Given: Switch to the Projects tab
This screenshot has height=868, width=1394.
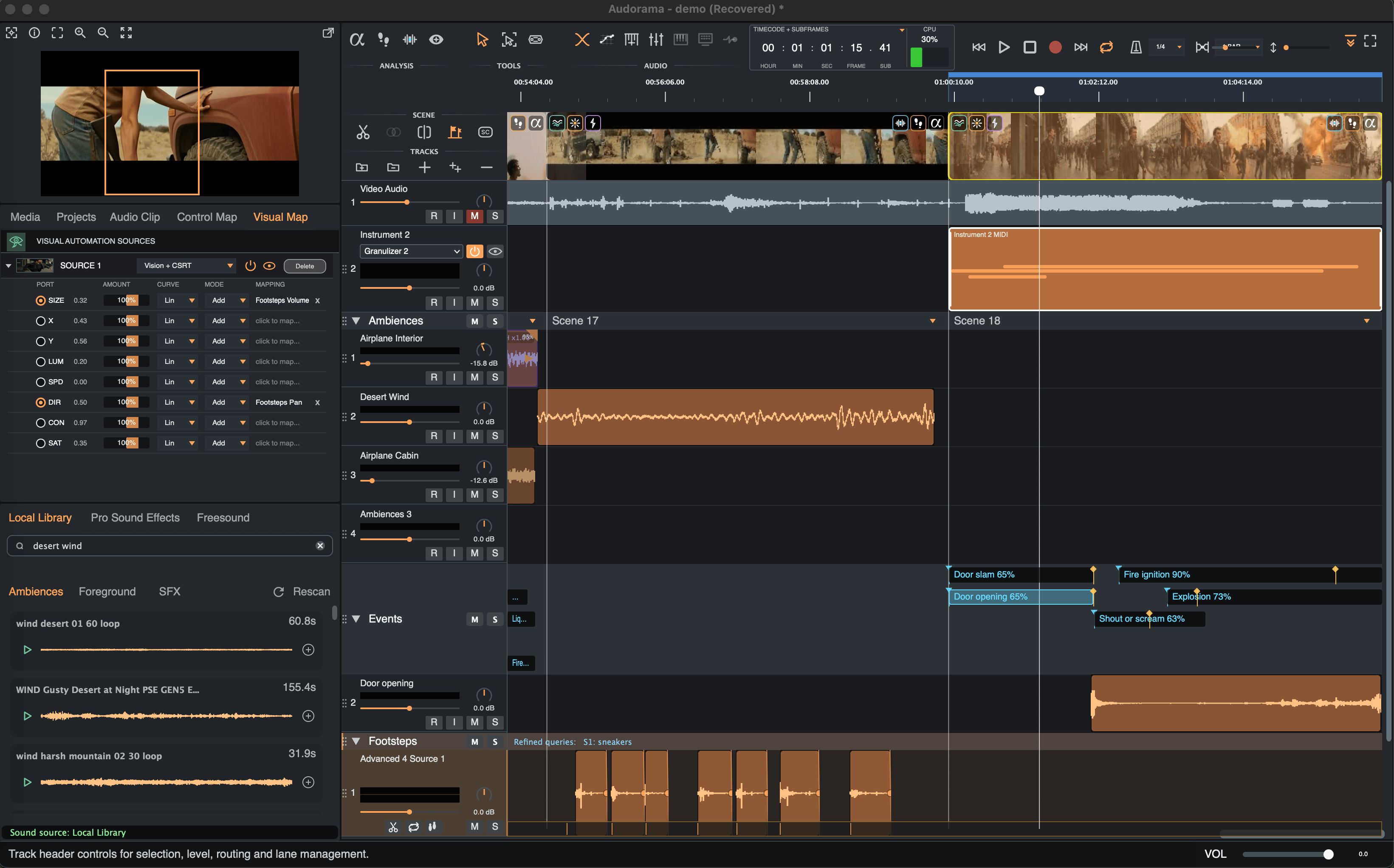Looking at the screenshot, I should click(x=76, y=217).
